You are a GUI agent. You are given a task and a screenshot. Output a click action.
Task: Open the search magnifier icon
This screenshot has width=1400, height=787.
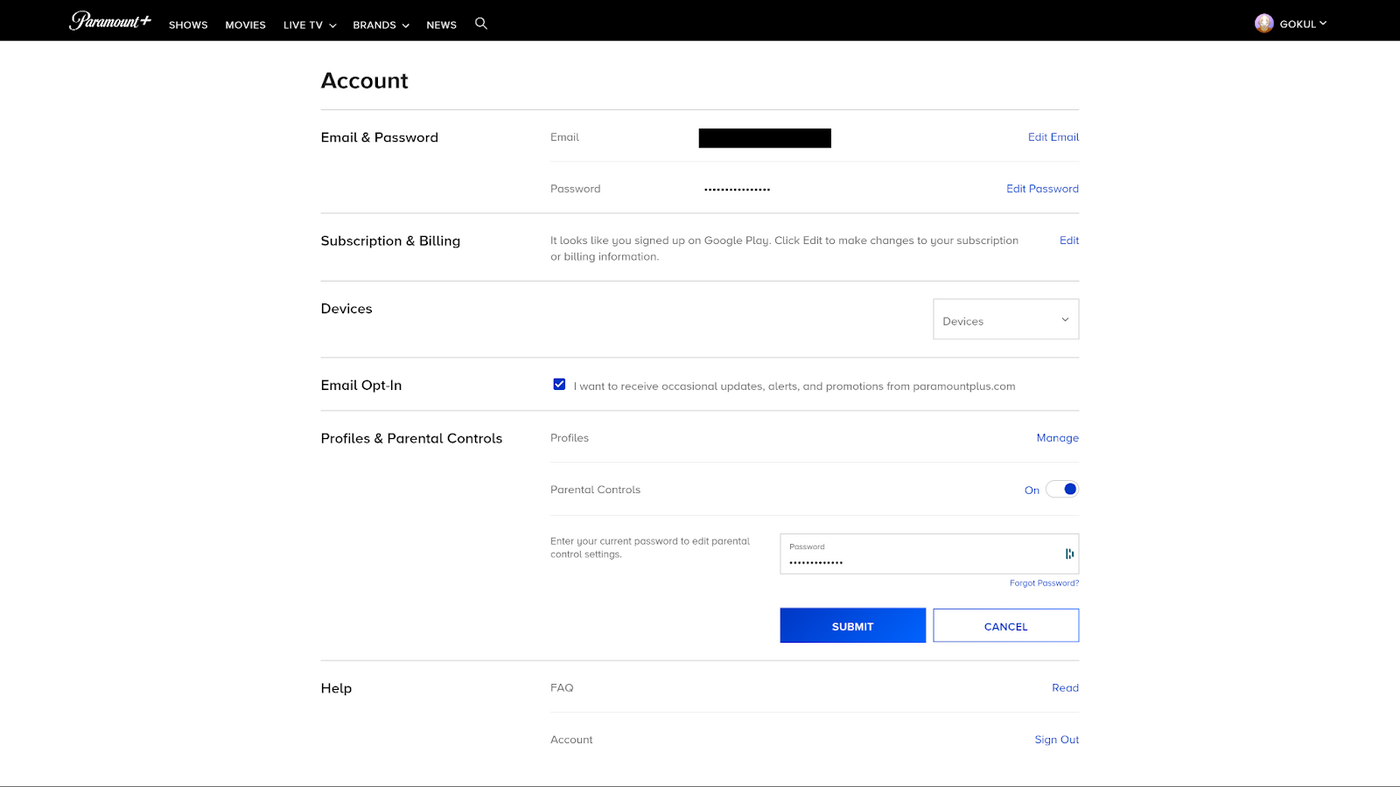click(481, 23)
